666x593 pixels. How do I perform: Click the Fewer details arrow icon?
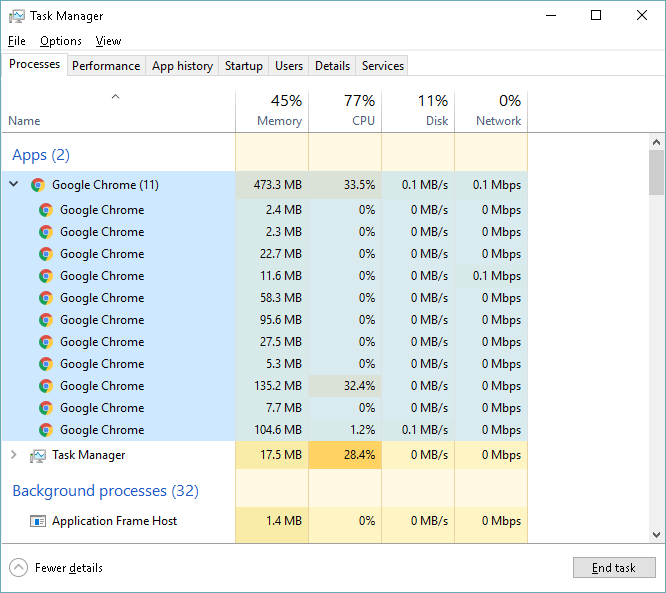tap(18, 568)
